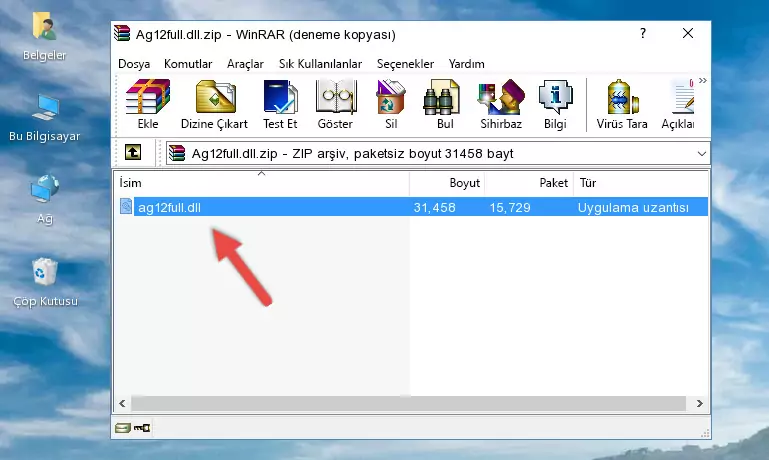This screenshot has width=769, height=460.
Task: Select the Çöp Kutusu recycle bin
Action: pyautogui.click(x=45, y=282)
